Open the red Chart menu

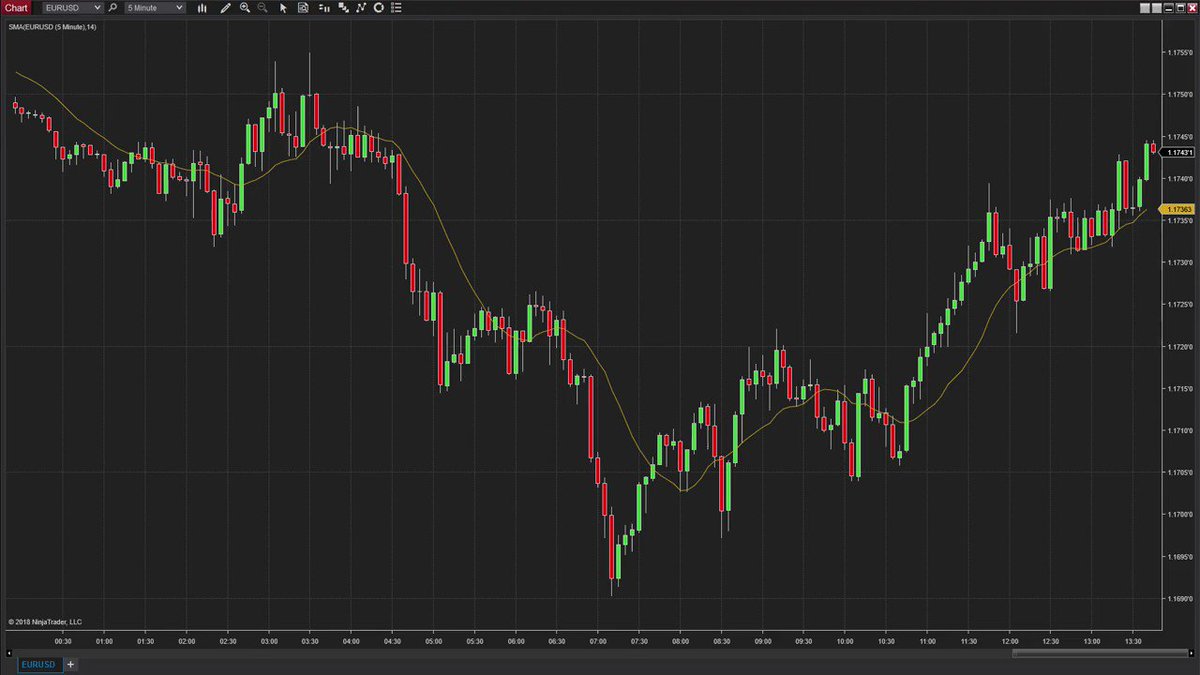point(16,7)
